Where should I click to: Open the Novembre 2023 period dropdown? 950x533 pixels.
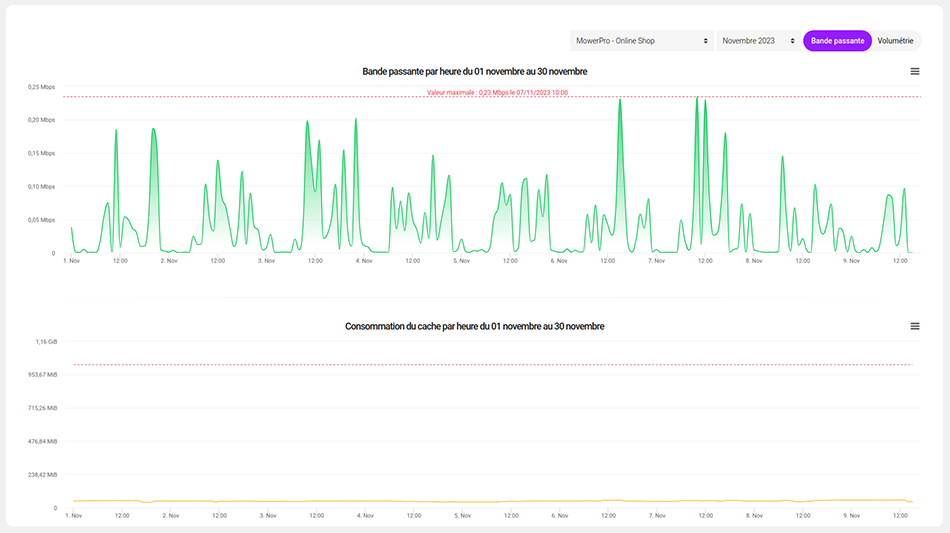(x=757, y=41)
